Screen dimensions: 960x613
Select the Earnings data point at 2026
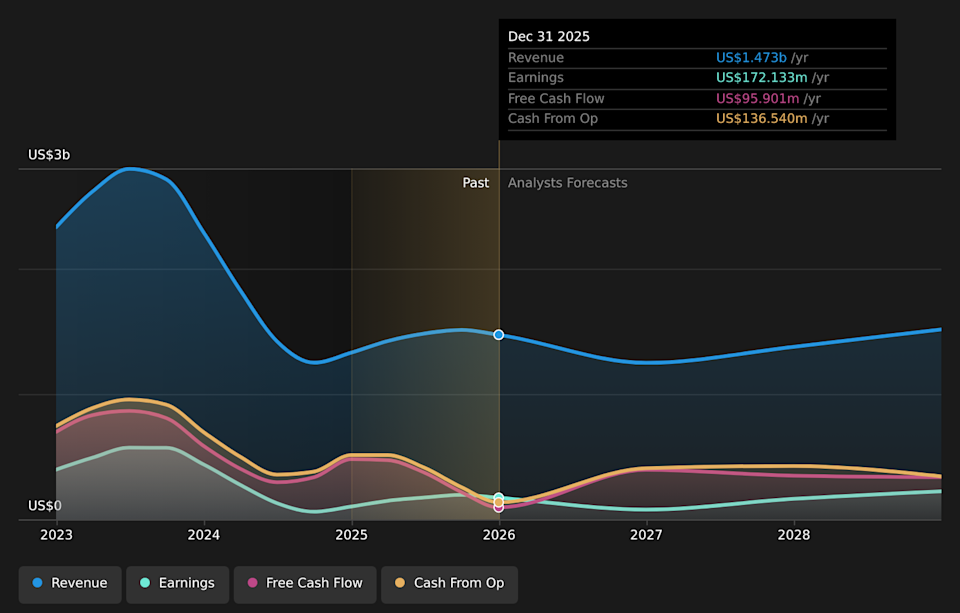point(499,497)
